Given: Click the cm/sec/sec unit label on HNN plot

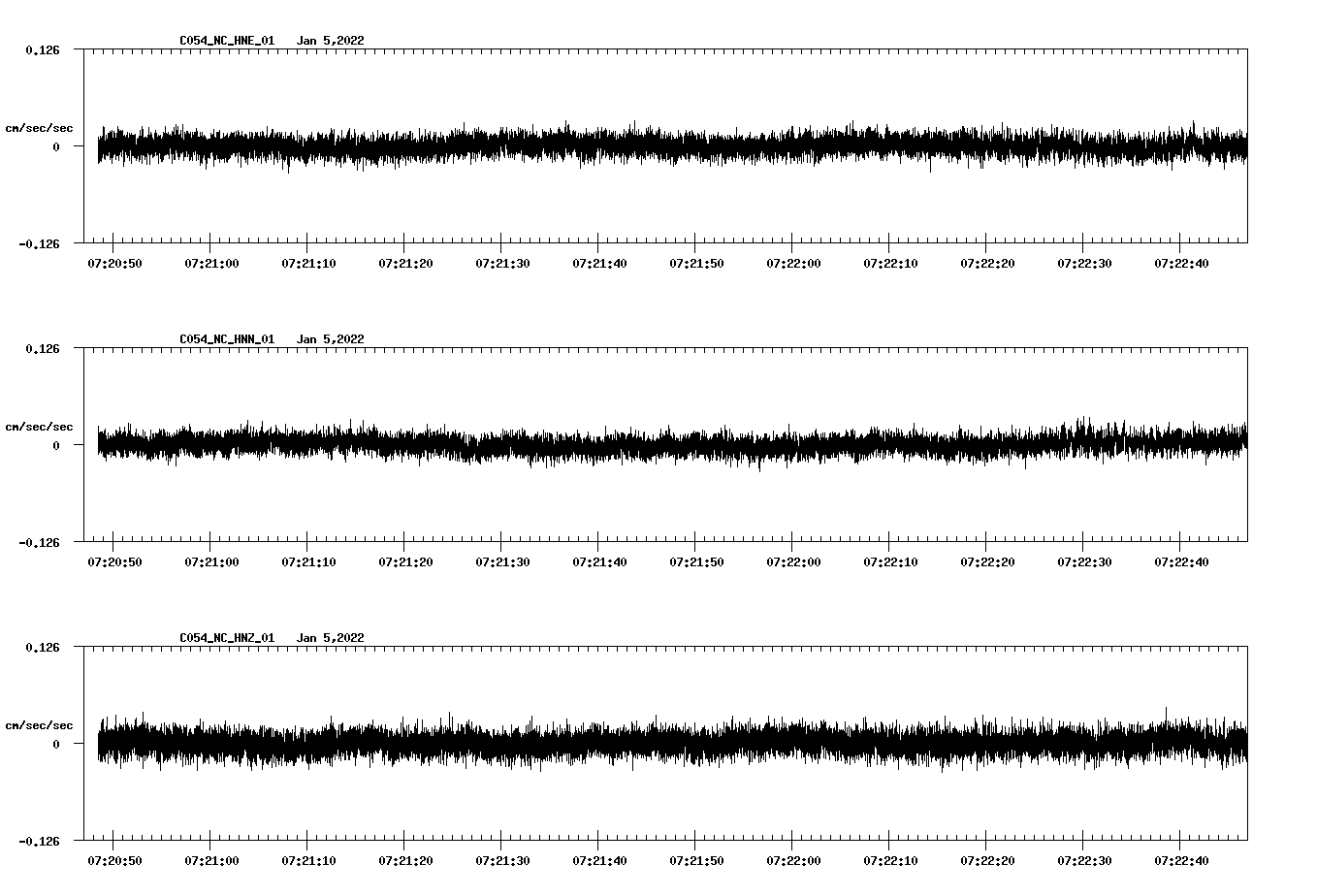Looking at the screenshot, I should [39, 427].
